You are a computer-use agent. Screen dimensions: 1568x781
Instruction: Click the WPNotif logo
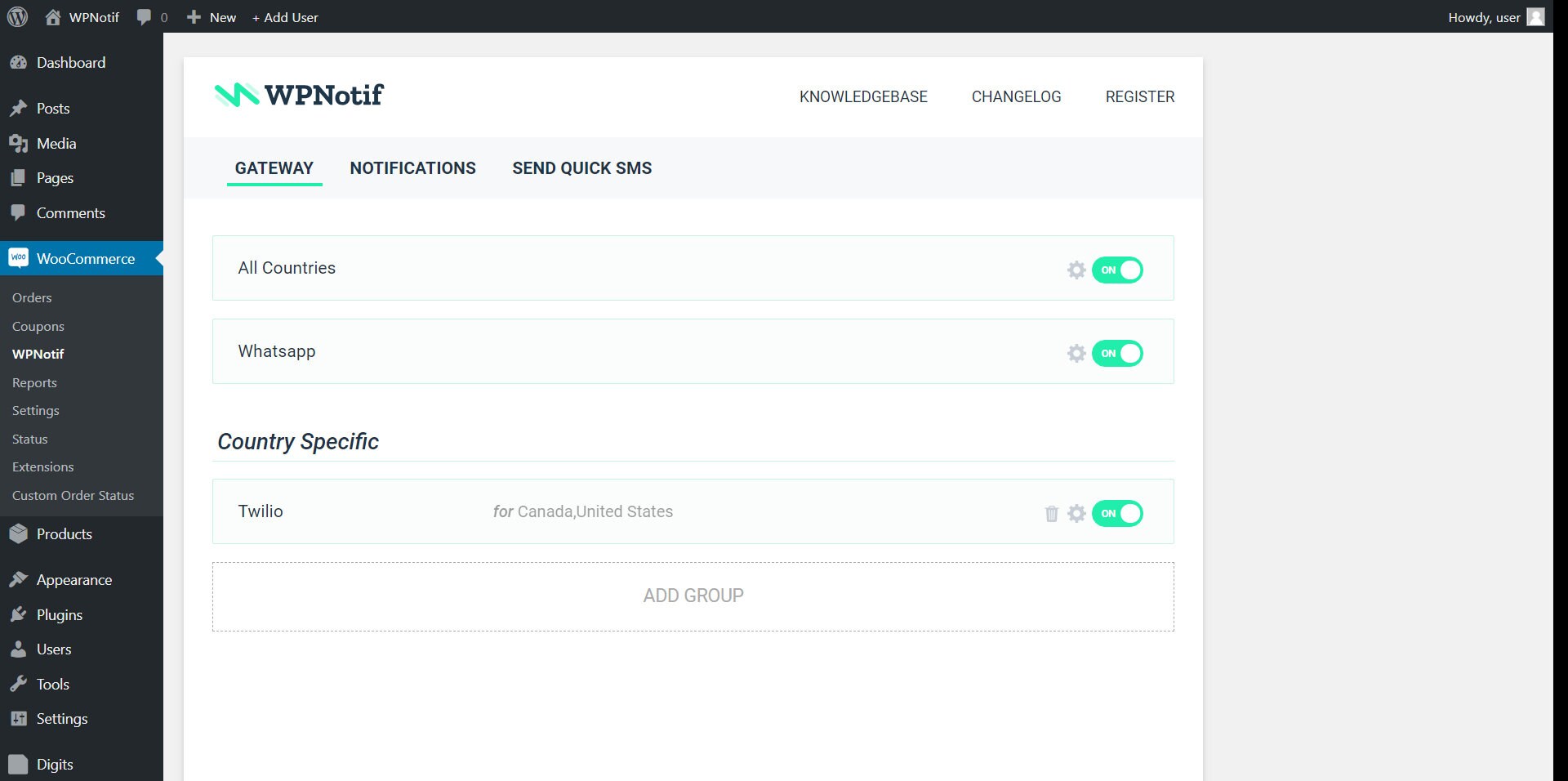(x=298, y=95)
